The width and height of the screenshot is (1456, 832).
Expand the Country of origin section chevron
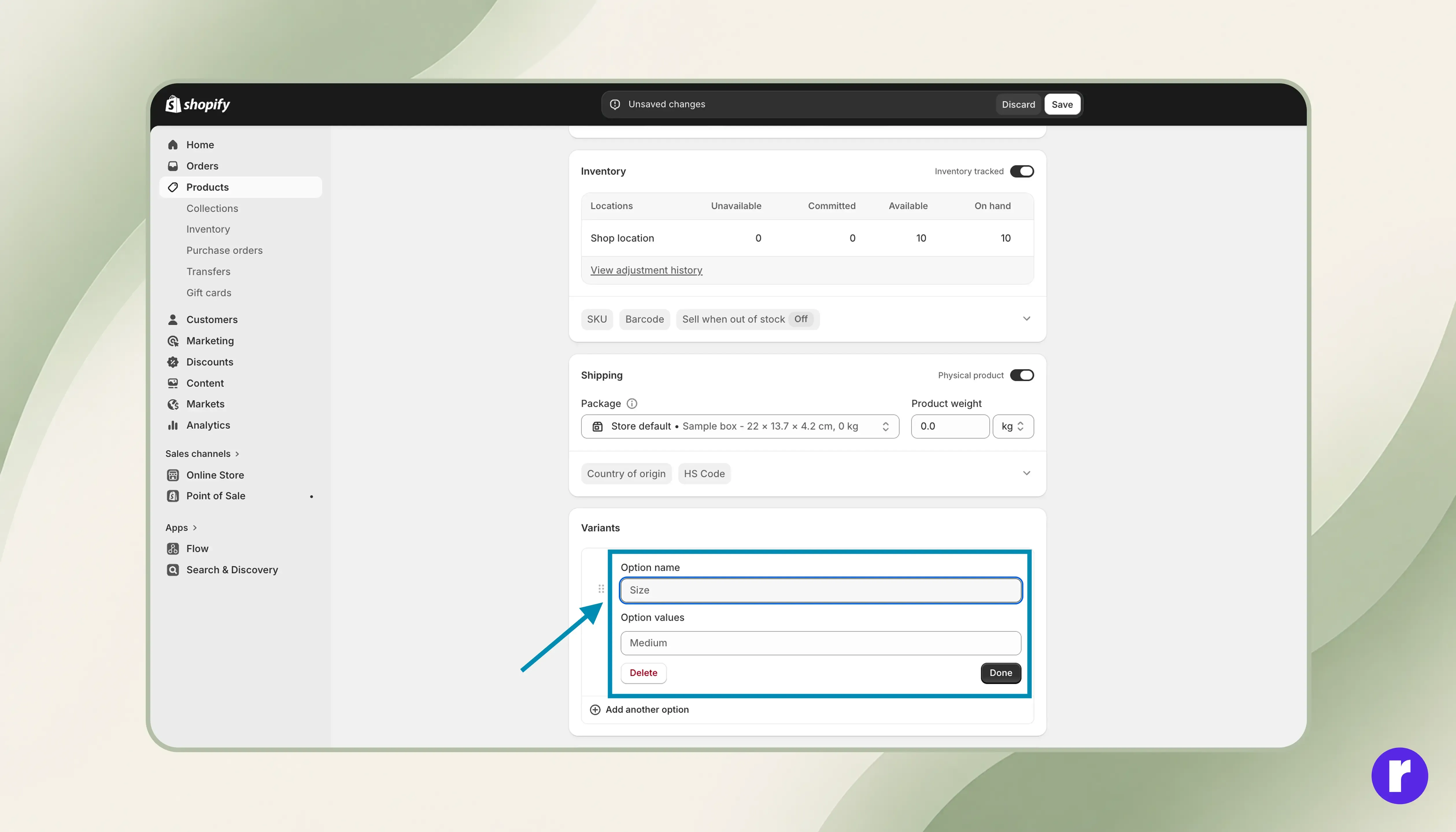pyautogui.click(x=1026, y=473)
